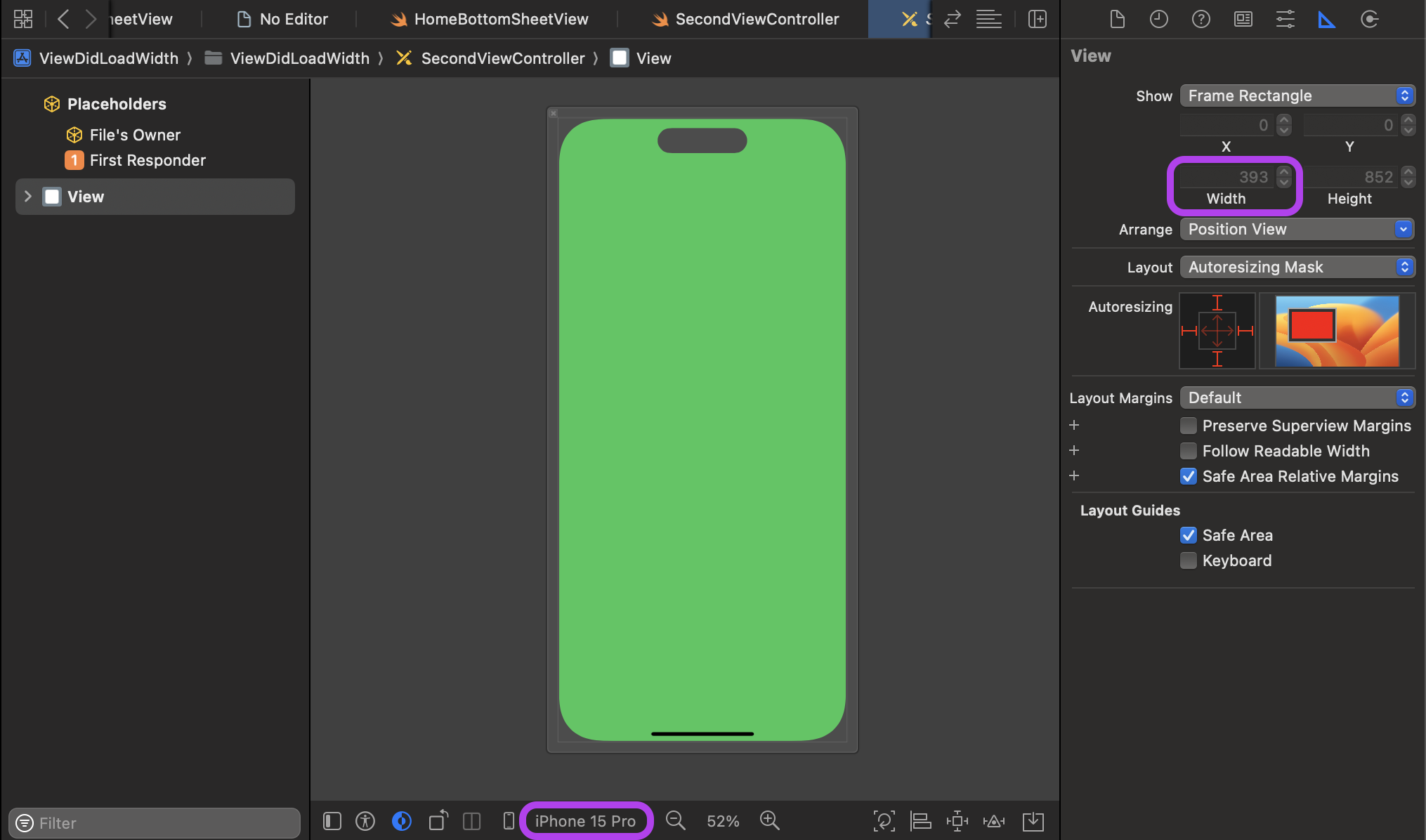The width and height of the screenshot is (1426, 840).
Task: Open the Quick Help inspector icon
Action: [x=1201, y=19]
